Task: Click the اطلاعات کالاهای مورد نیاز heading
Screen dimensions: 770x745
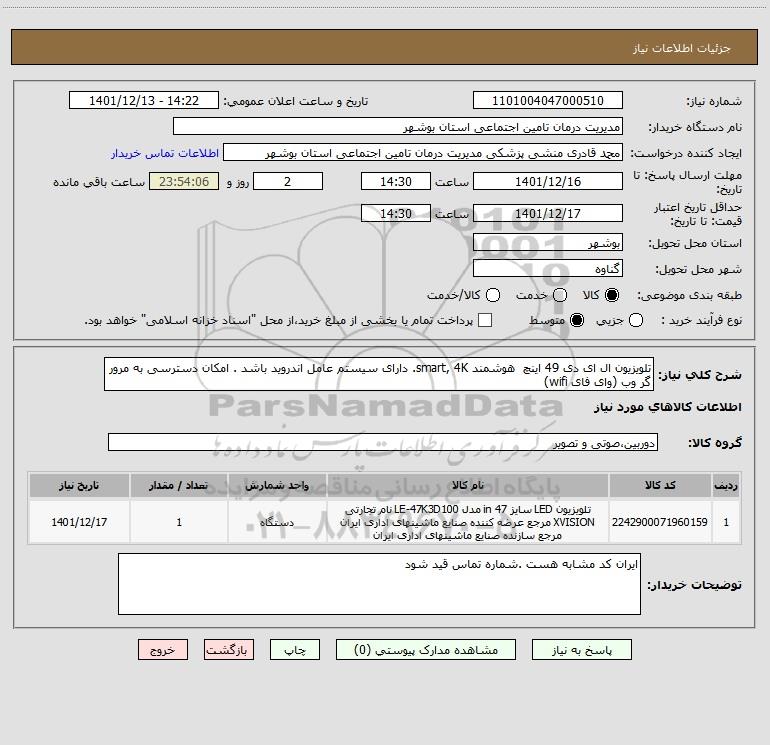Action: point(667,407)
